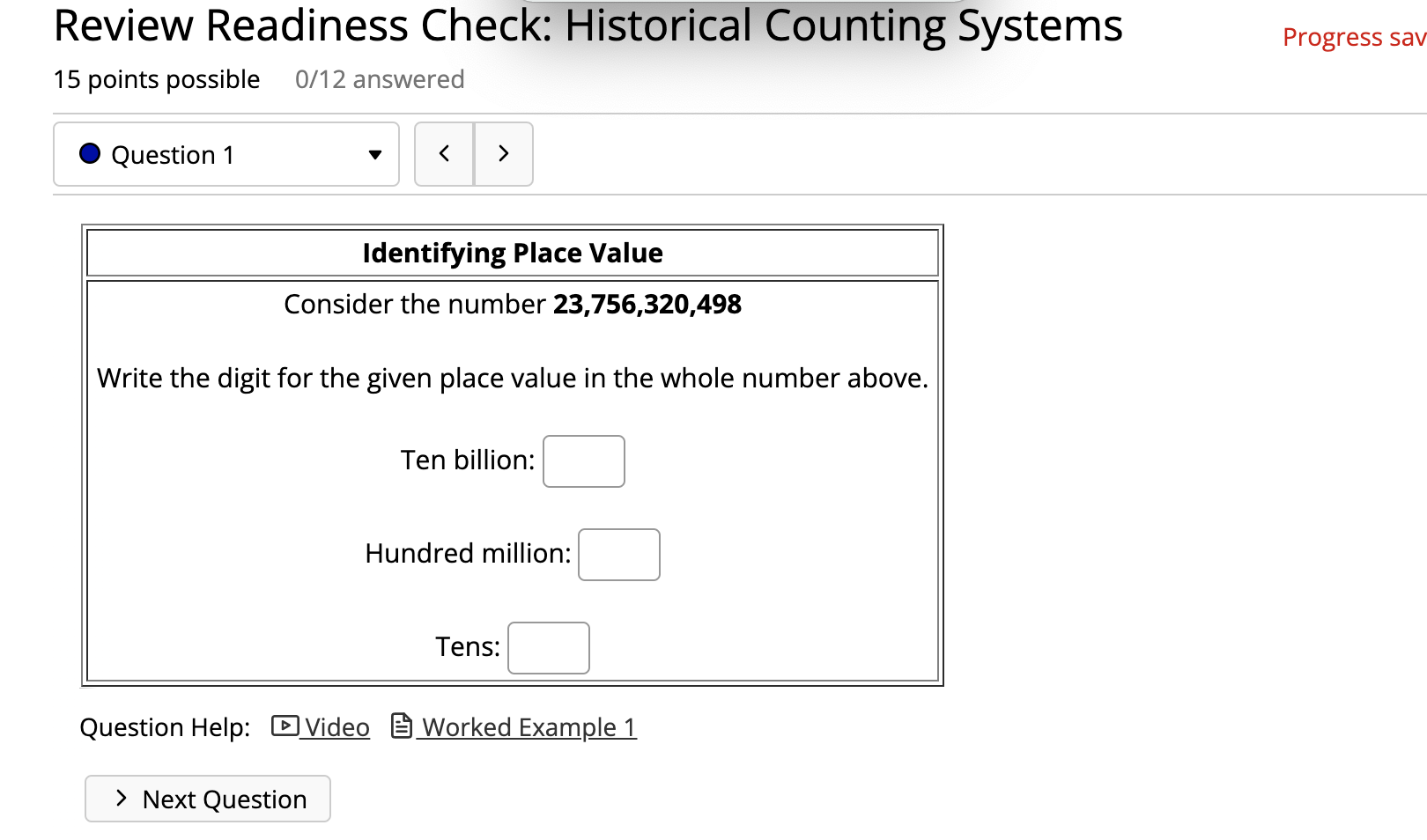Click inside the Hundred million input field
Viewport: 1427px width, 840px height.
(x=619, y=555)
